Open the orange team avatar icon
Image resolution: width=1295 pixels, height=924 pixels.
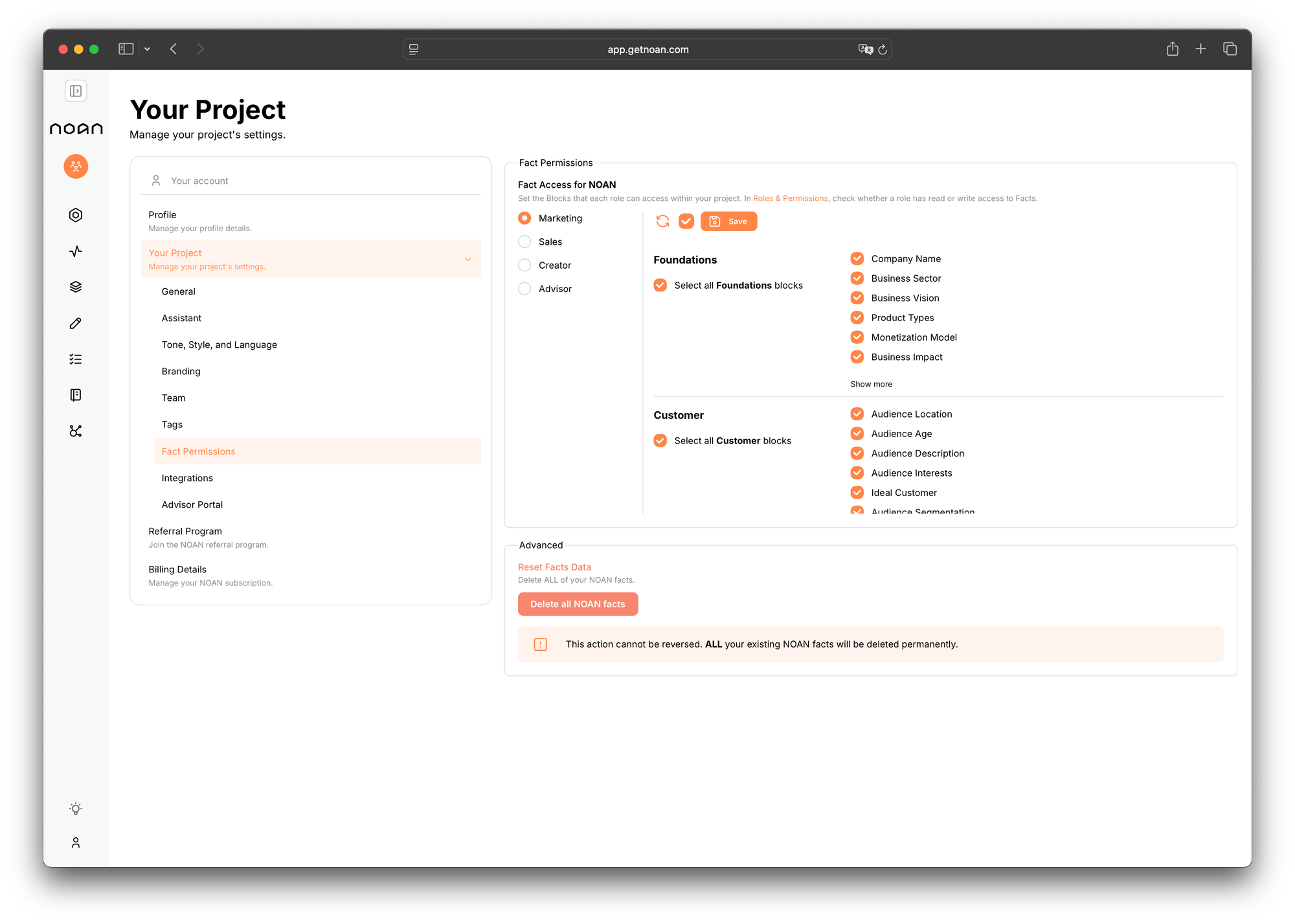coord(76,166)
